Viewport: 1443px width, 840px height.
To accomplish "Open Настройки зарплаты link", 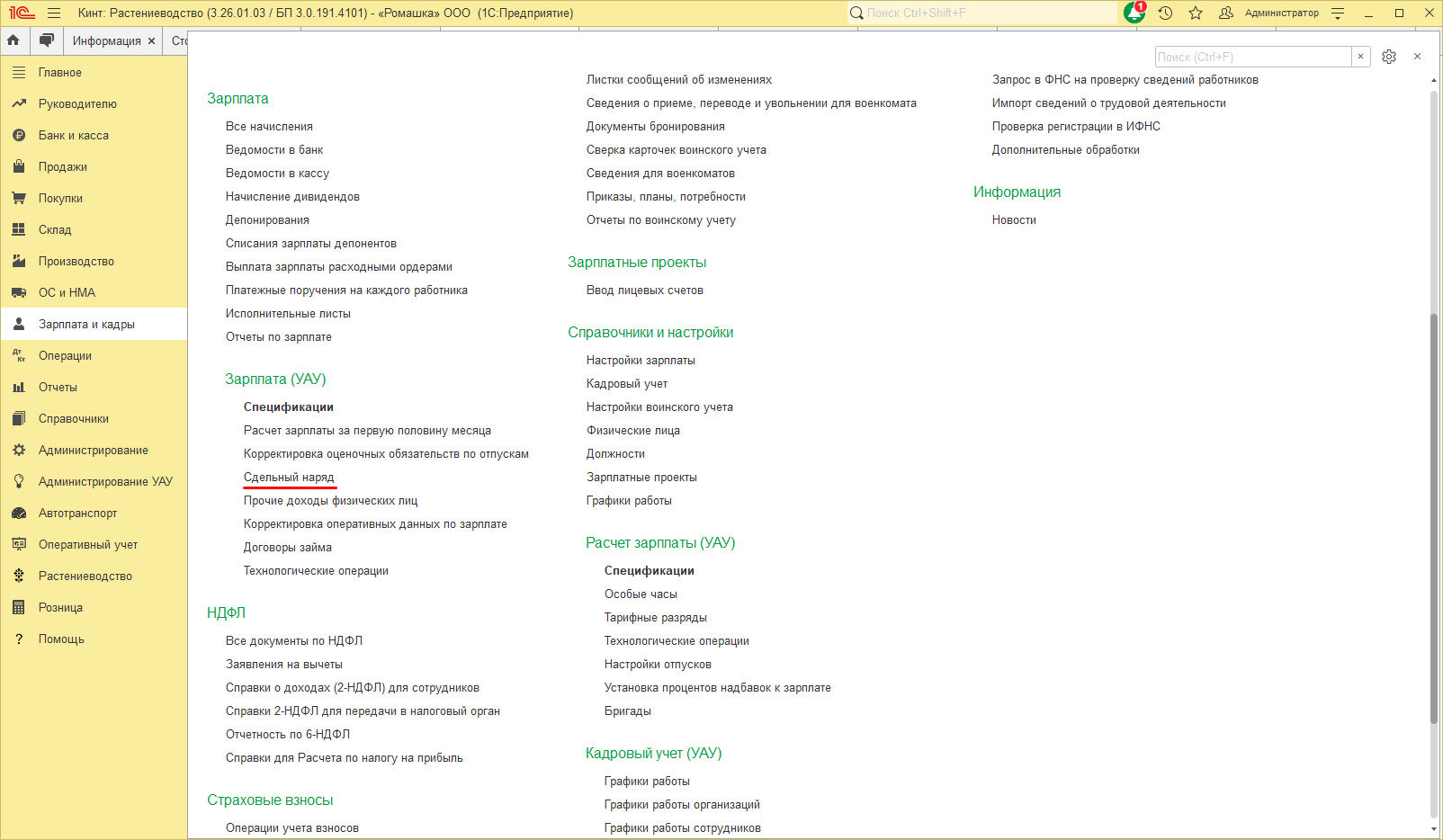I will (641, 361).
